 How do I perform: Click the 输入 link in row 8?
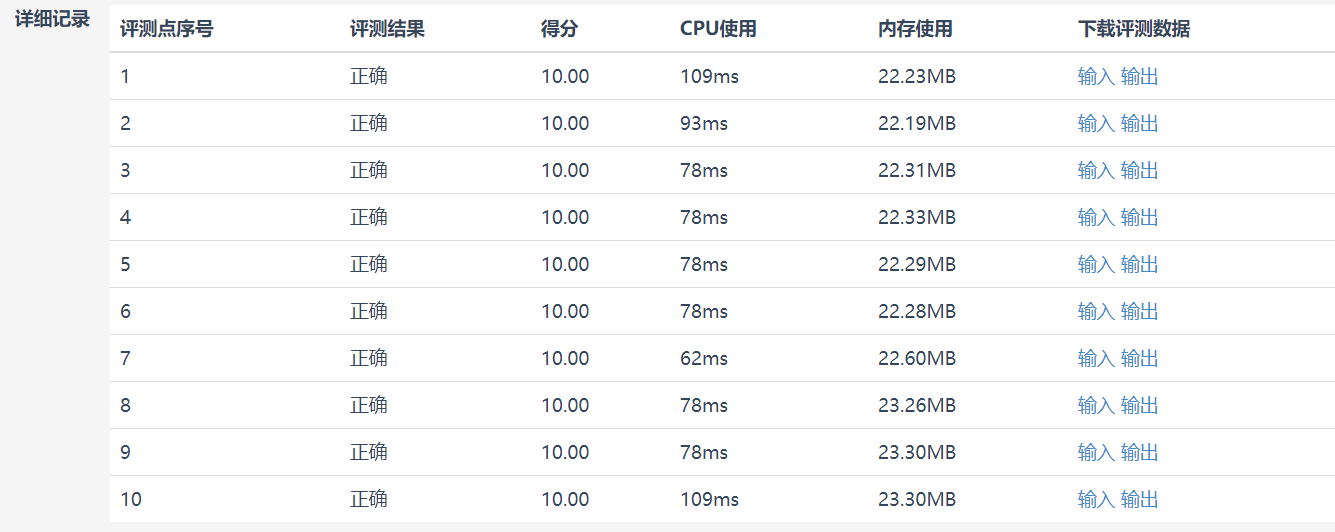click(1096, 405)
